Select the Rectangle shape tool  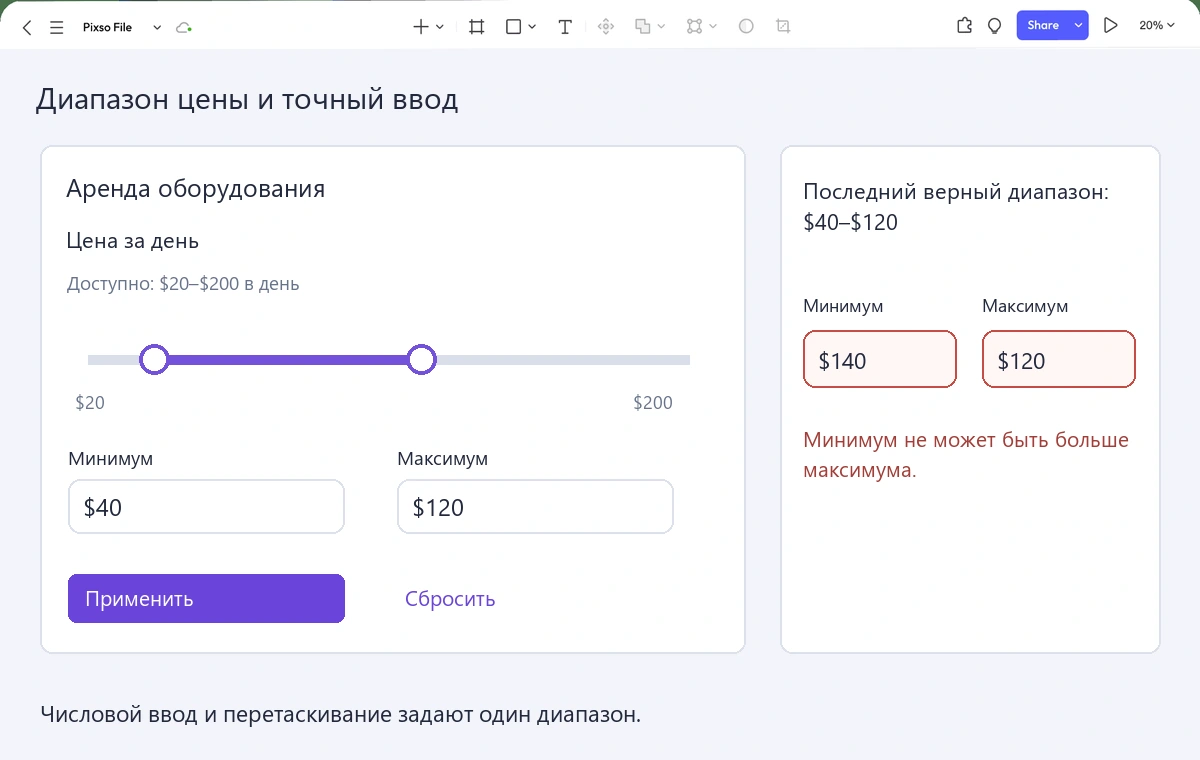tap(513, 27)
